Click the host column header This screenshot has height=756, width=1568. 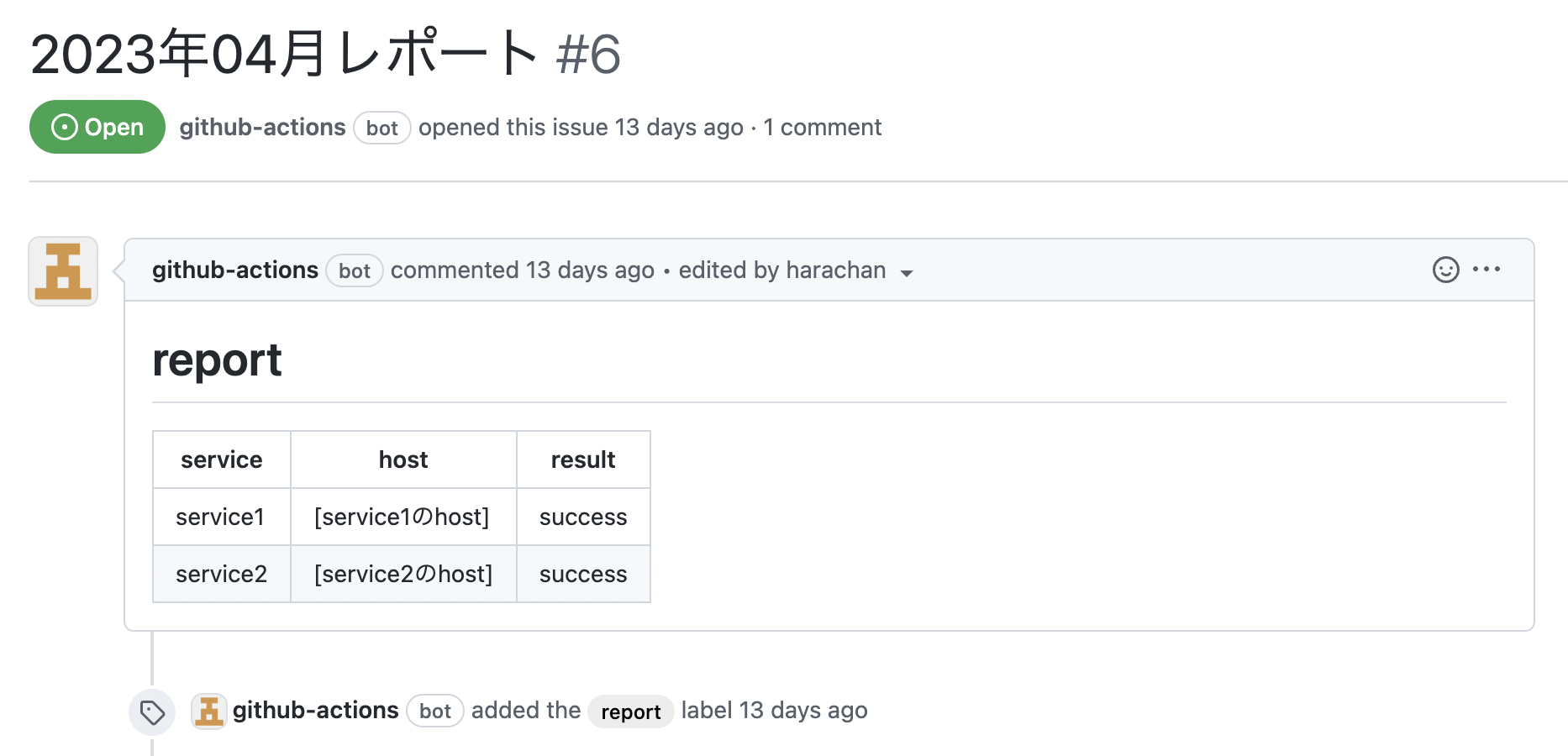(x=403, y=459)
